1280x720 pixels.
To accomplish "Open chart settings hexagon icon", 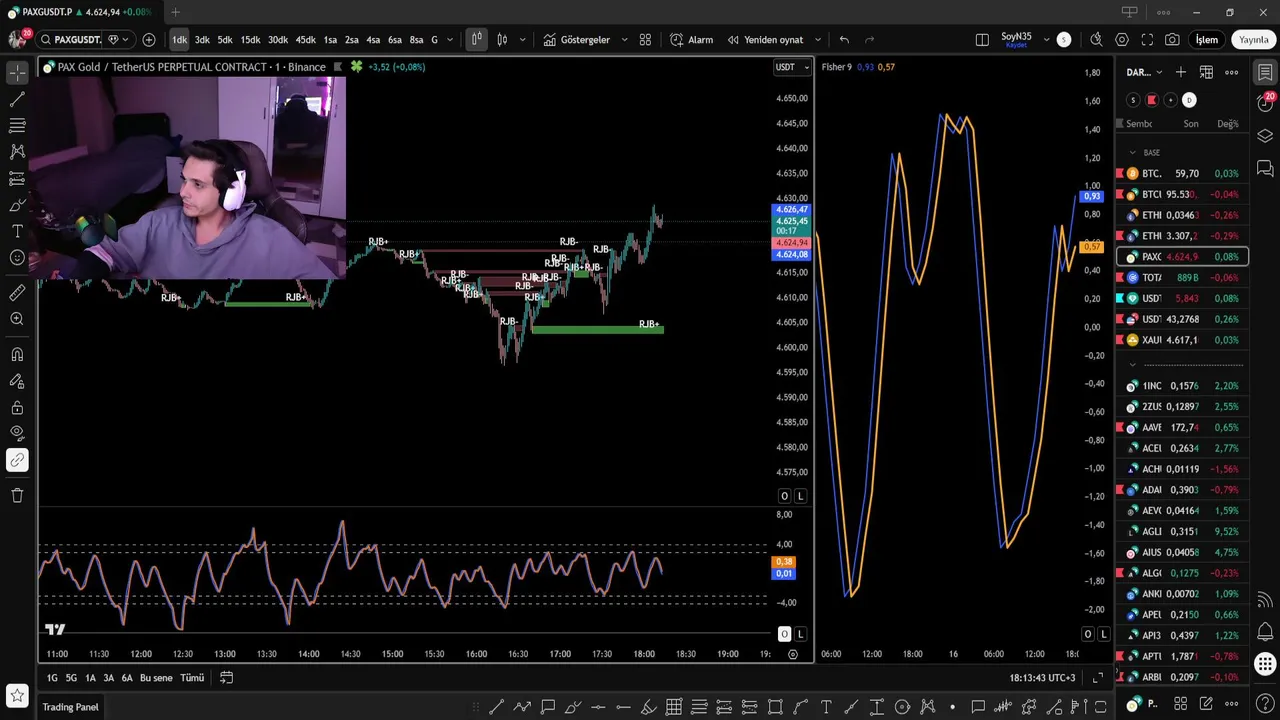I will pyautogui.click(x=1122, y=40).
